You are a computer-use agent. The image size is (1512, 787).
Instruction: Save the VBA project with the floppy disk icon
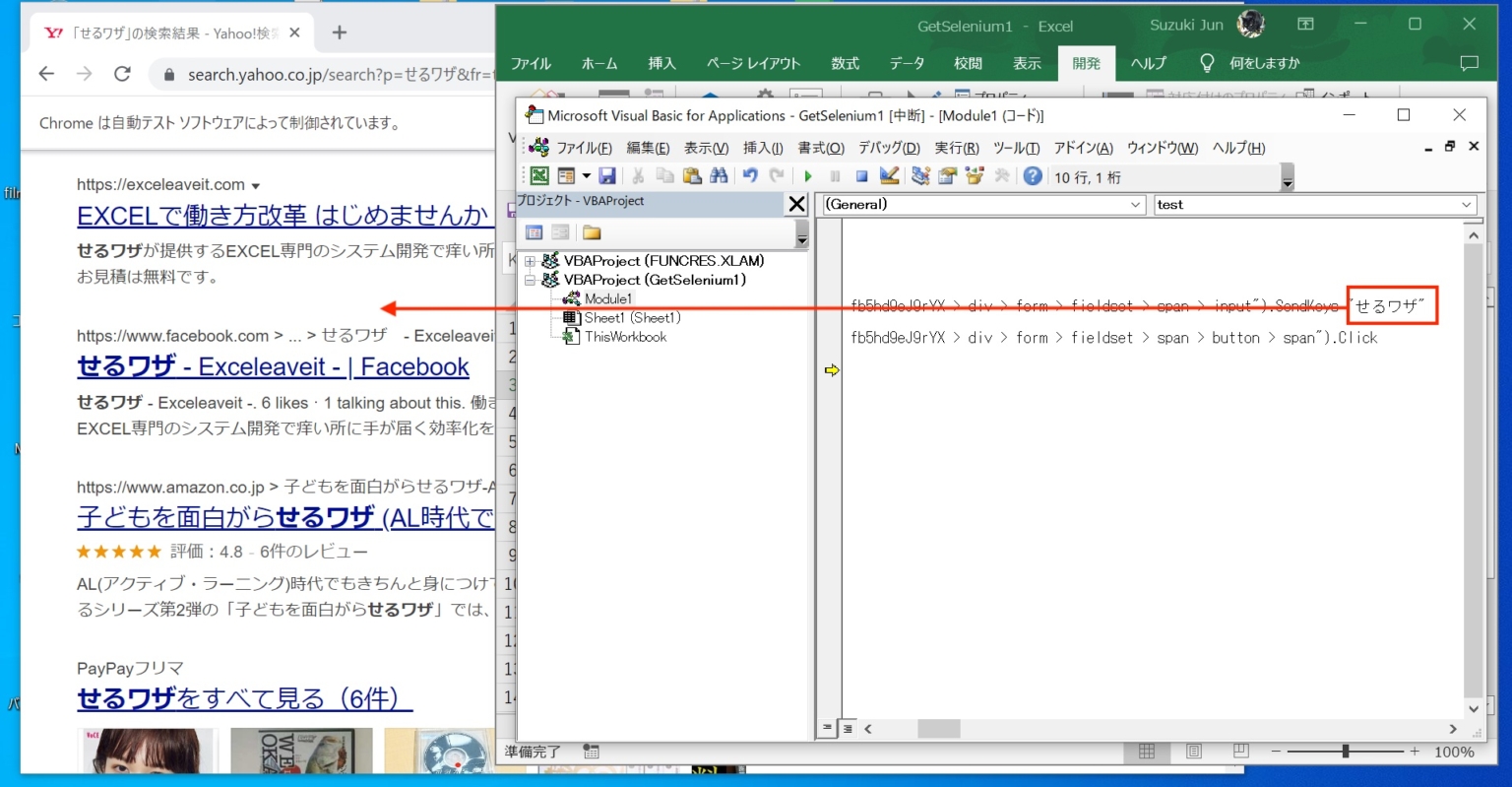[607, 176]
